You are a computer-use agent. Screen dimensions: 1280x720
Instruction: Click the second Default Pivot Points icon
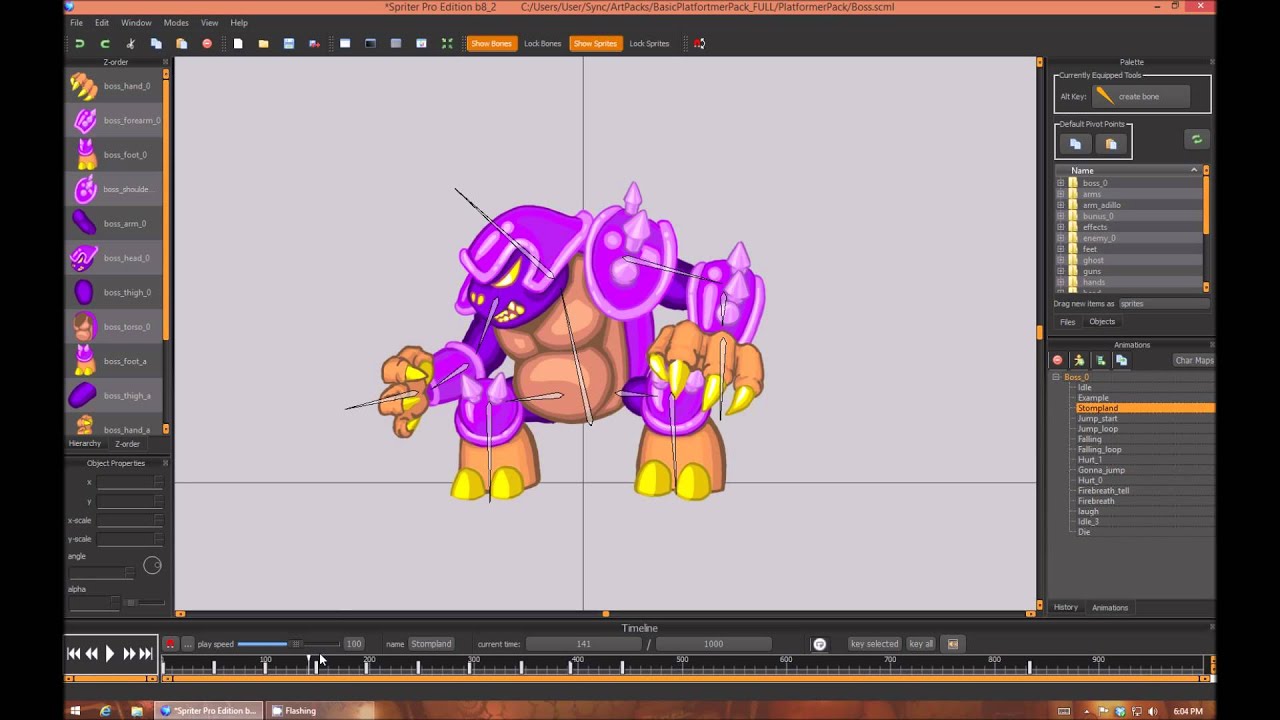1111,144
